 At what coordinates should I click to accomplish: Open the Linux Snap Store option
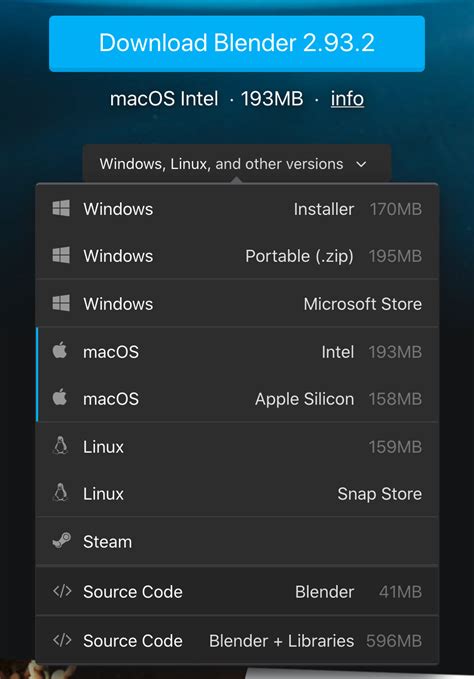237,494
